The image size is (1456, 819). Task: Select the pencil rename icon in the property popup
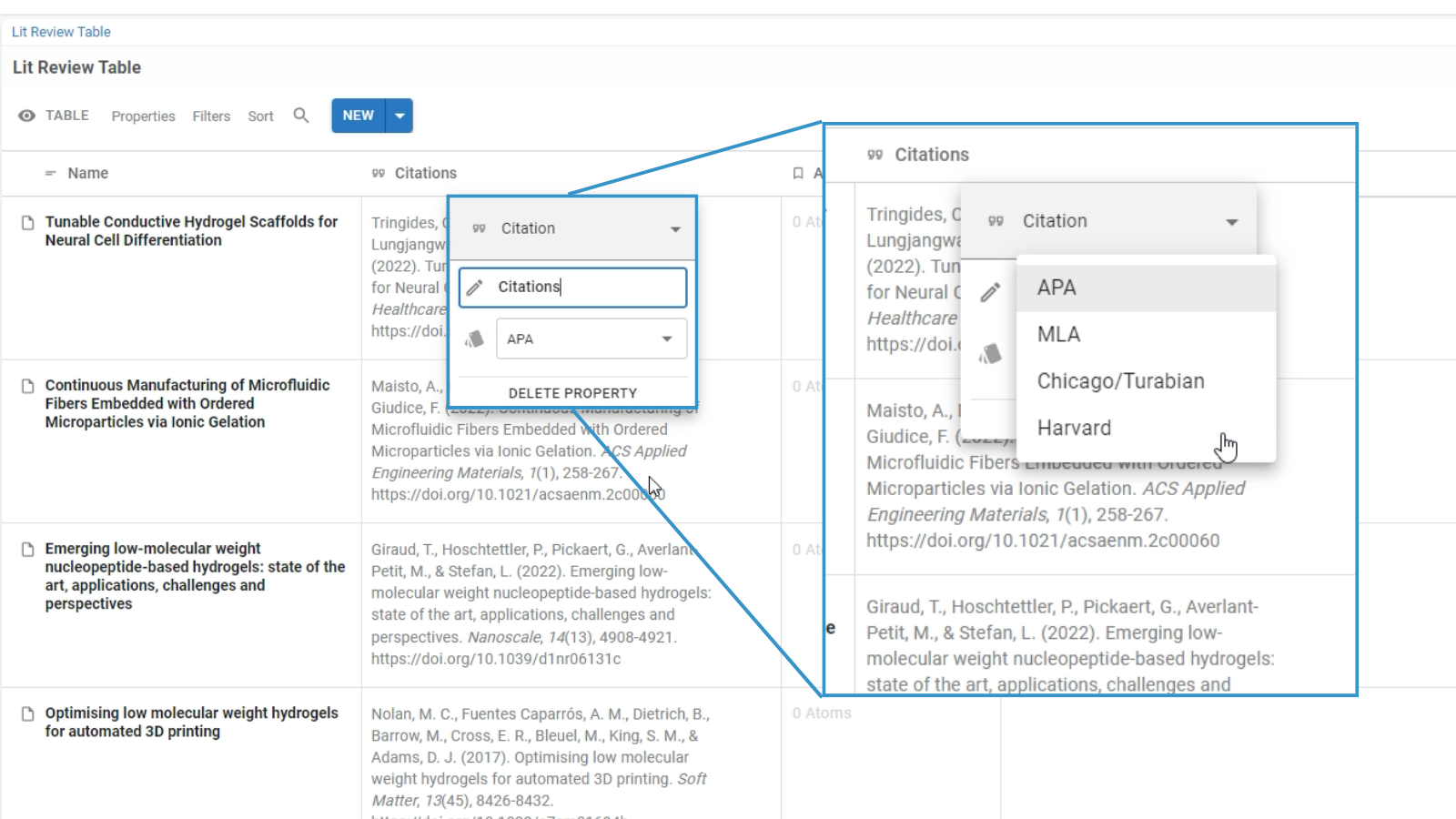(474, 287)
